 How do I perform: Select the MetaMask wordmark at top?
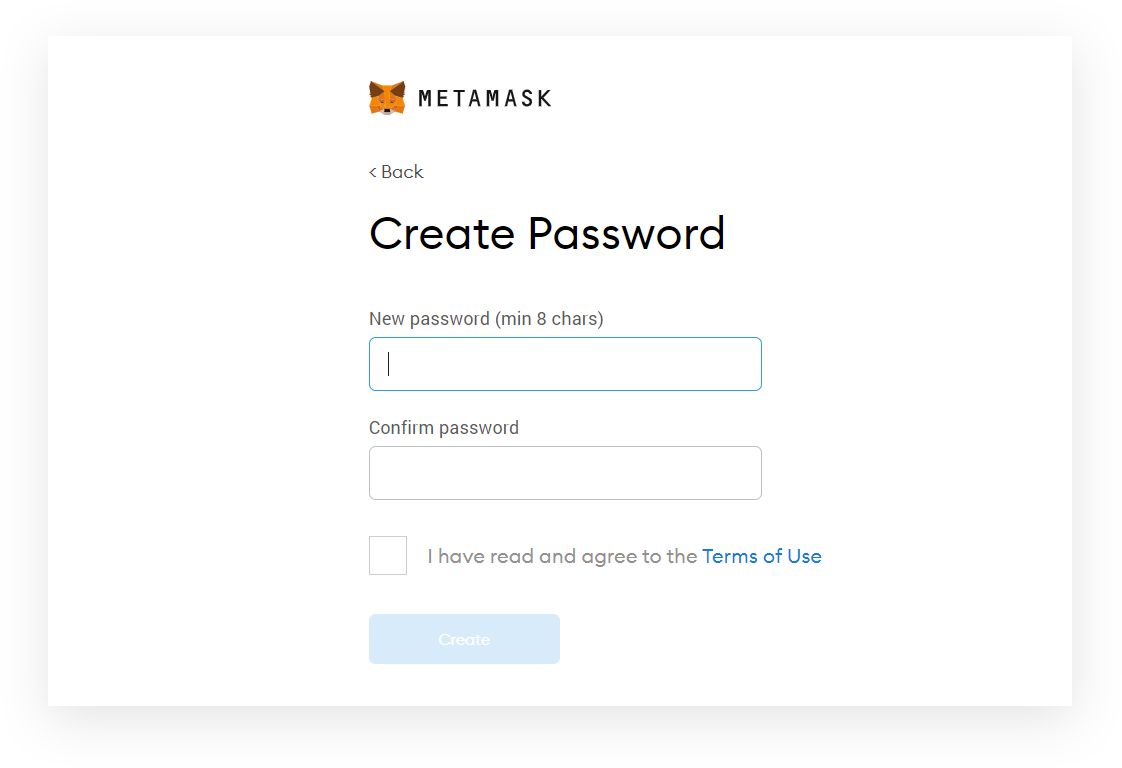pyautogui.click(x=487, y=98)
